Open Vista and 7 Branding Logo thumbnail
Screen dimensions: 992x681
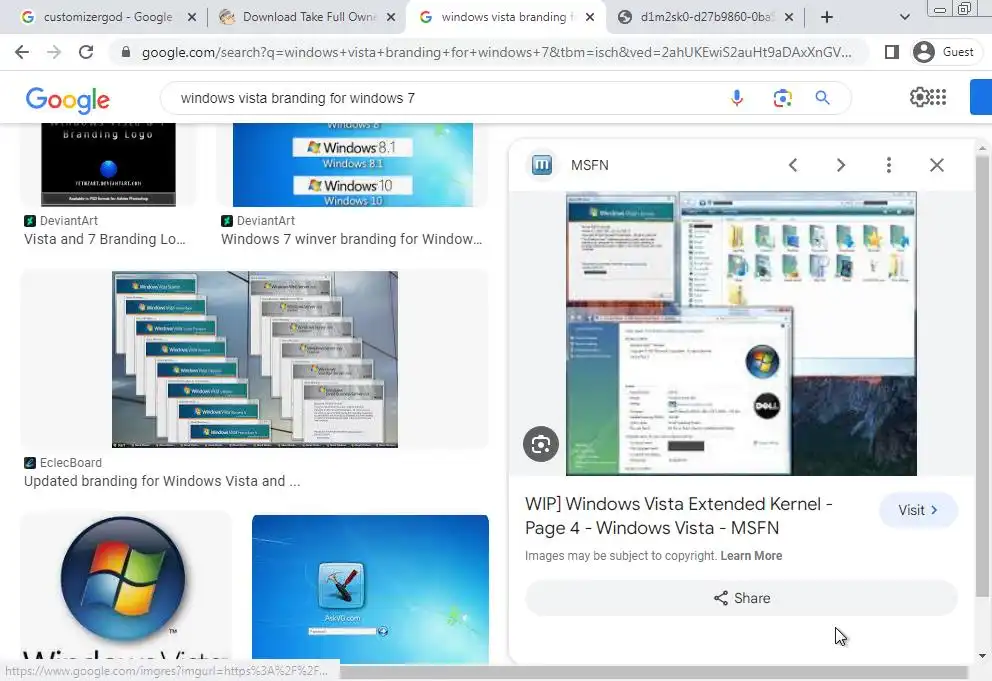(x=108, y=165)
